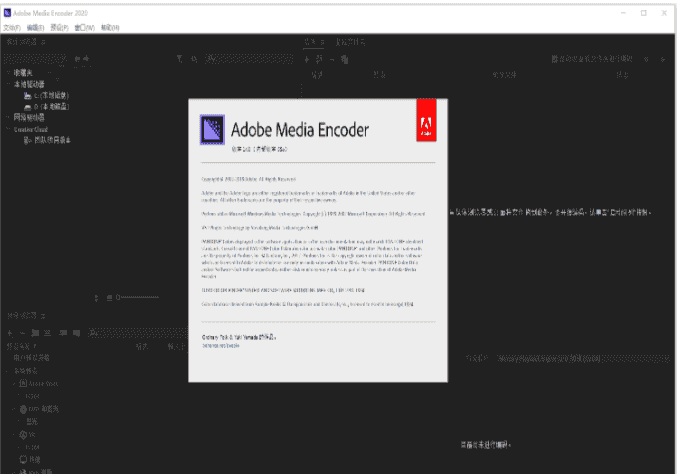Viewport: 679px width, 474px height.
Task: Click the filter funnel icon in Media Browser
Action: (180, 60)
